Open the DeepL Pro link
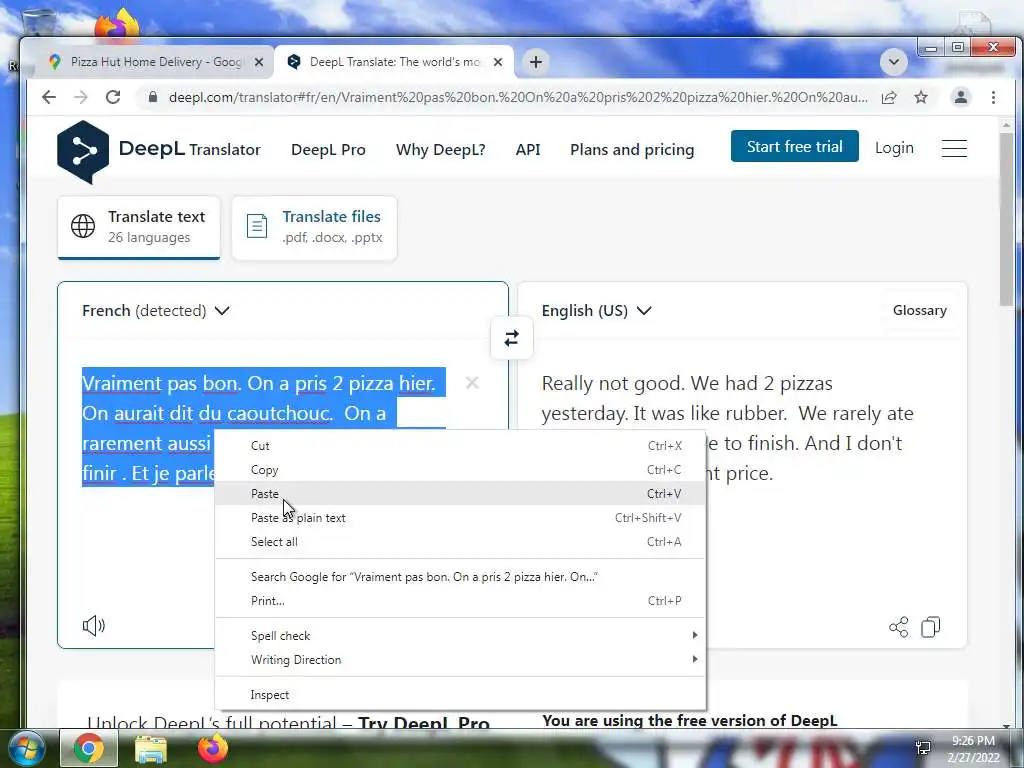 click(x=328, y=150)
